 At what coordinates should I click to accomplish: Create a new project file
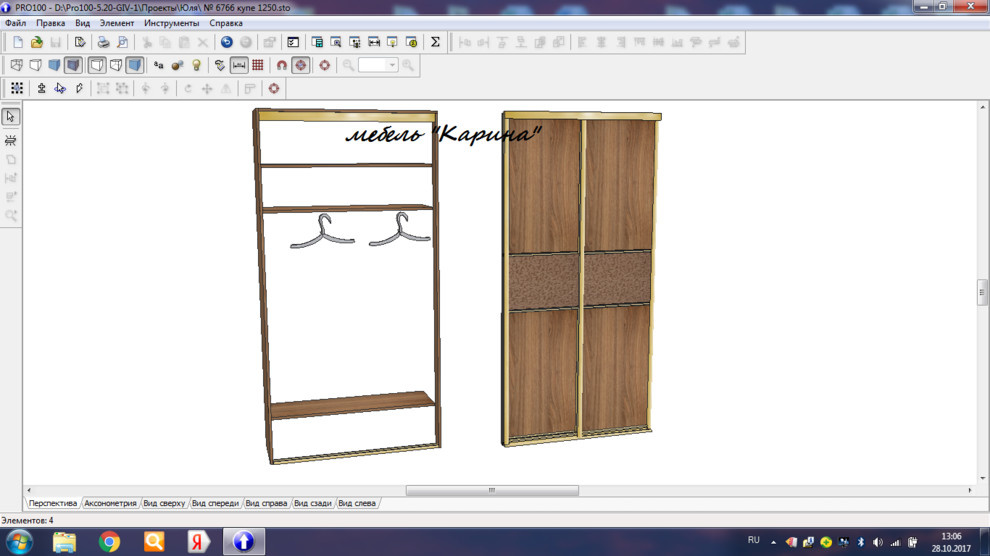[18, 42]
